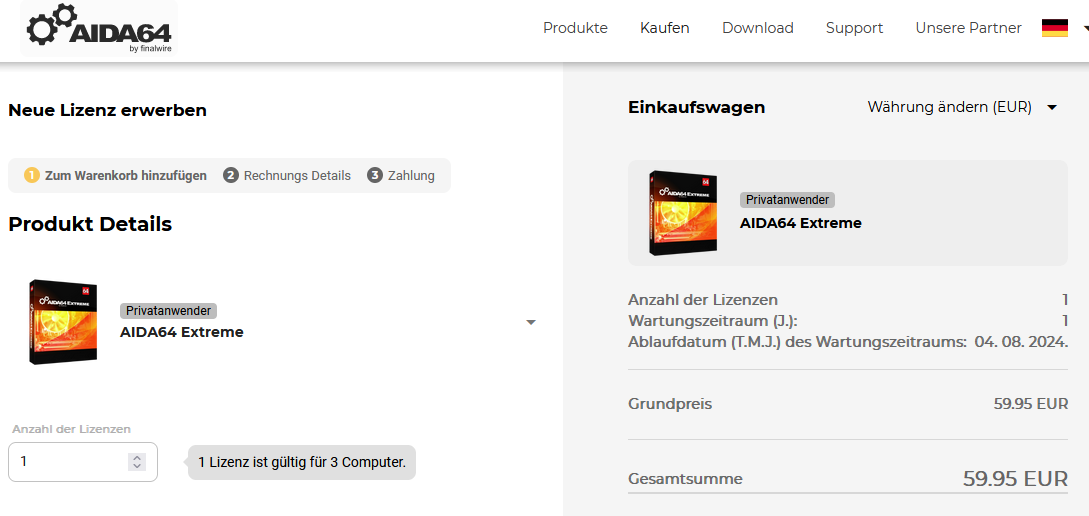Click AIDA64 Extreme name in Produkt Details

[x=182, y=332]
